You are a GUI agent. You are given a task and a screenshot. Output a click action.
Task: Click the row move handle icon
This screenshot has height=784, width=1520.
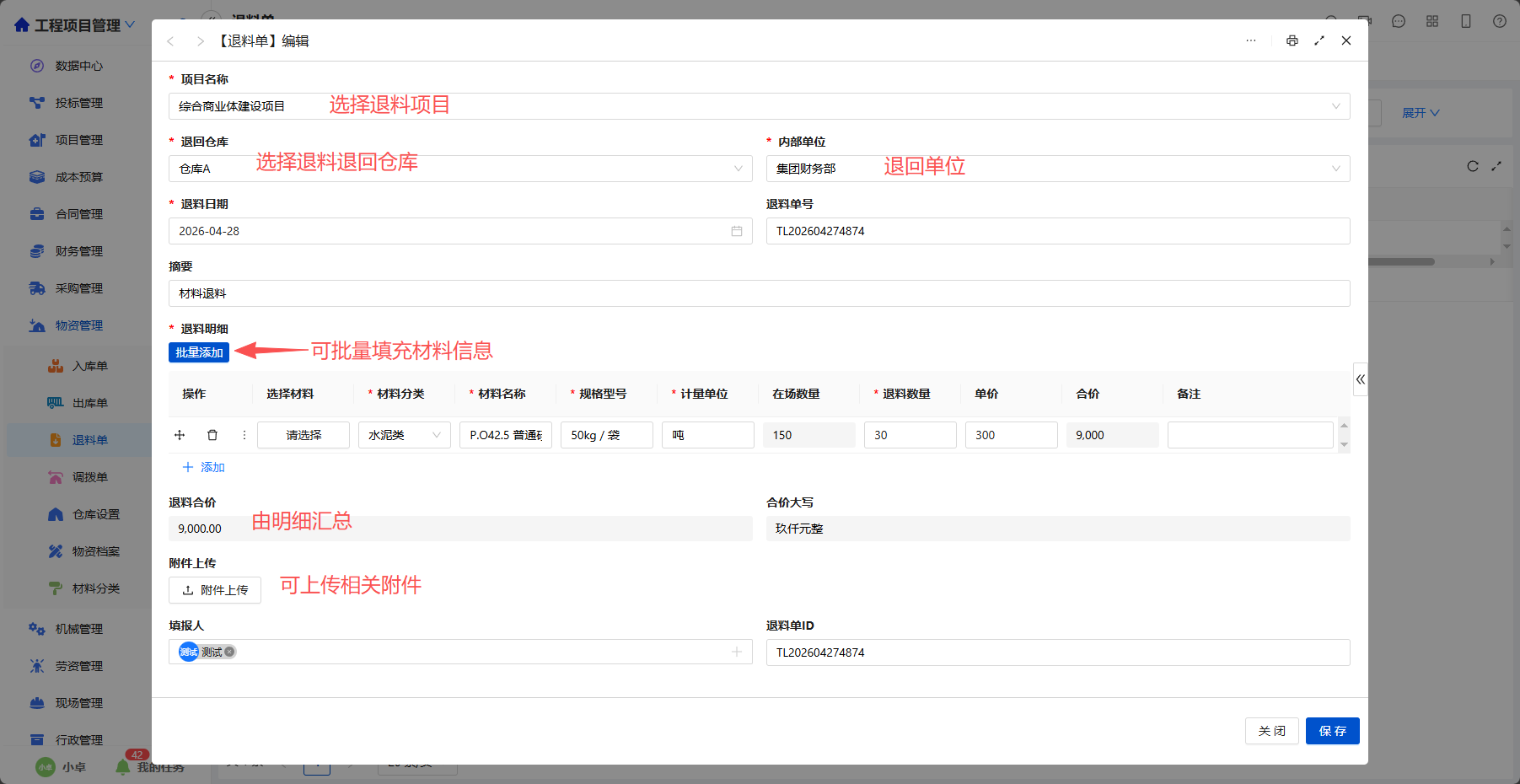click(x=180, y=435)
